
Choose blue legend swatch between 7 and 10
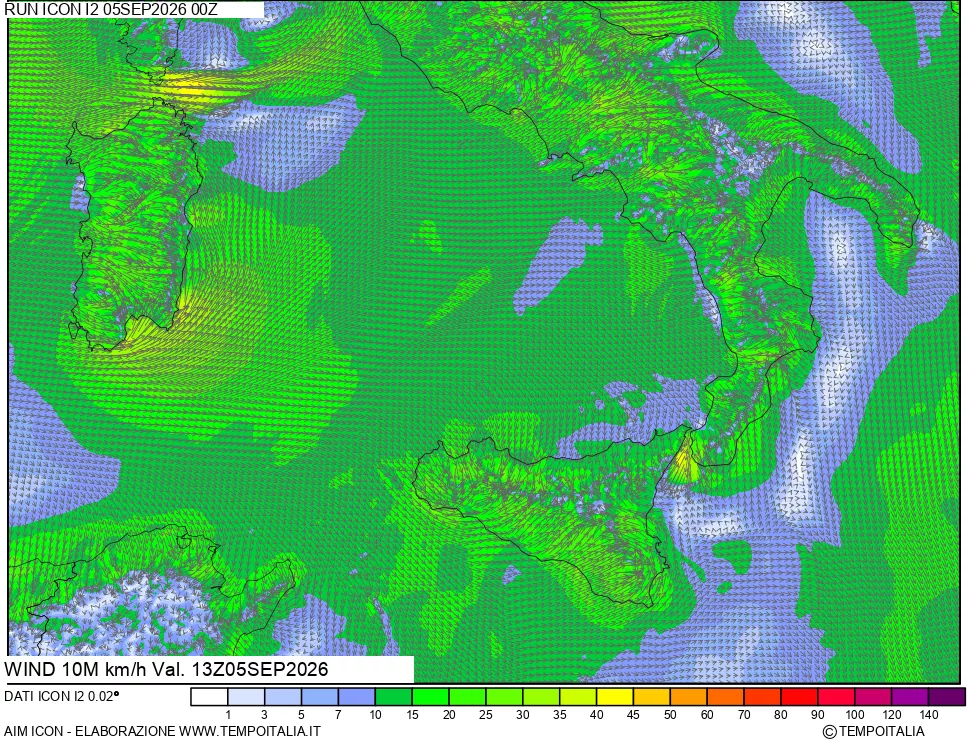(357, 697)
